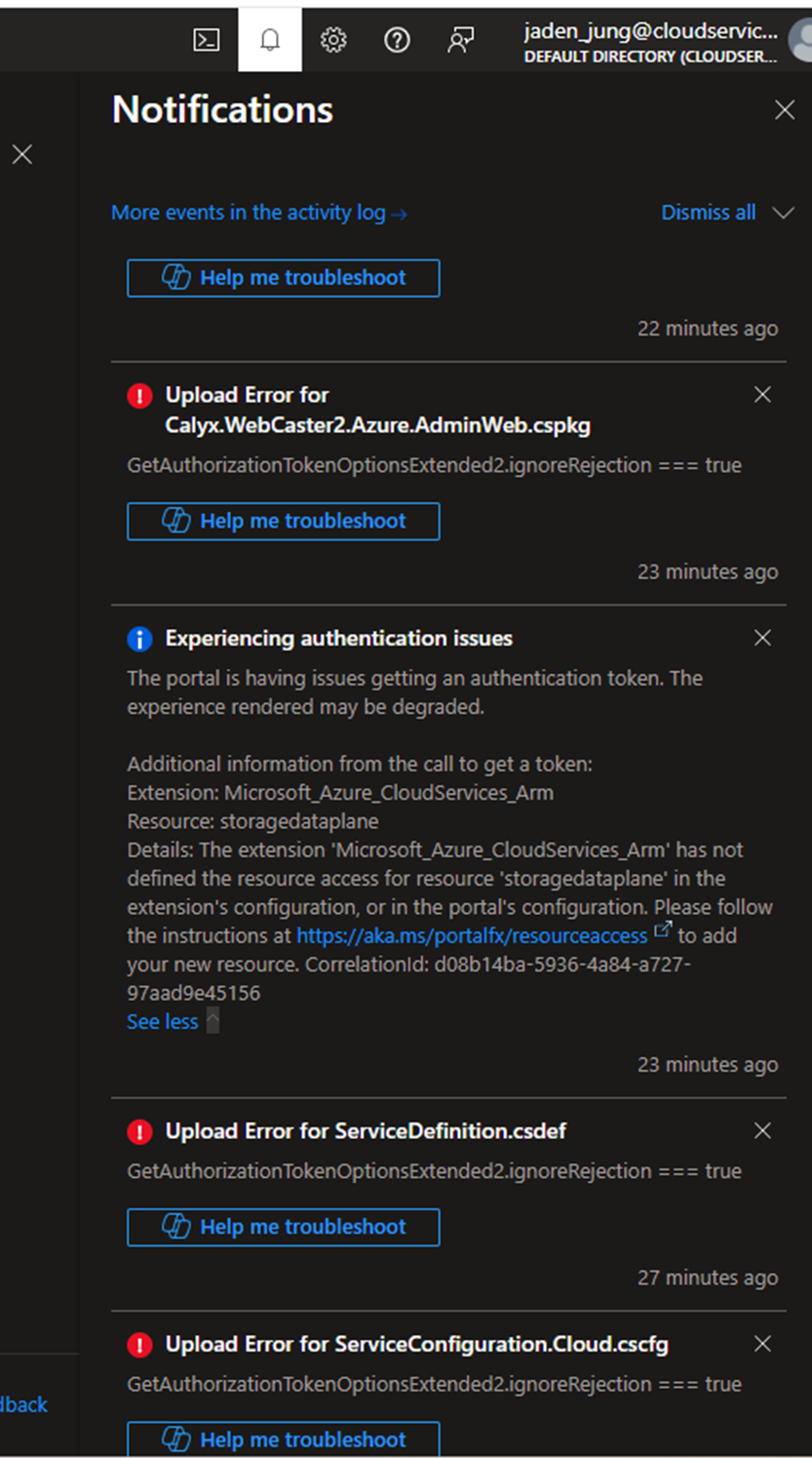Viewport: 812px width, 1458px height.
Task: Open More events in the activity log
Action: point(259,213)
